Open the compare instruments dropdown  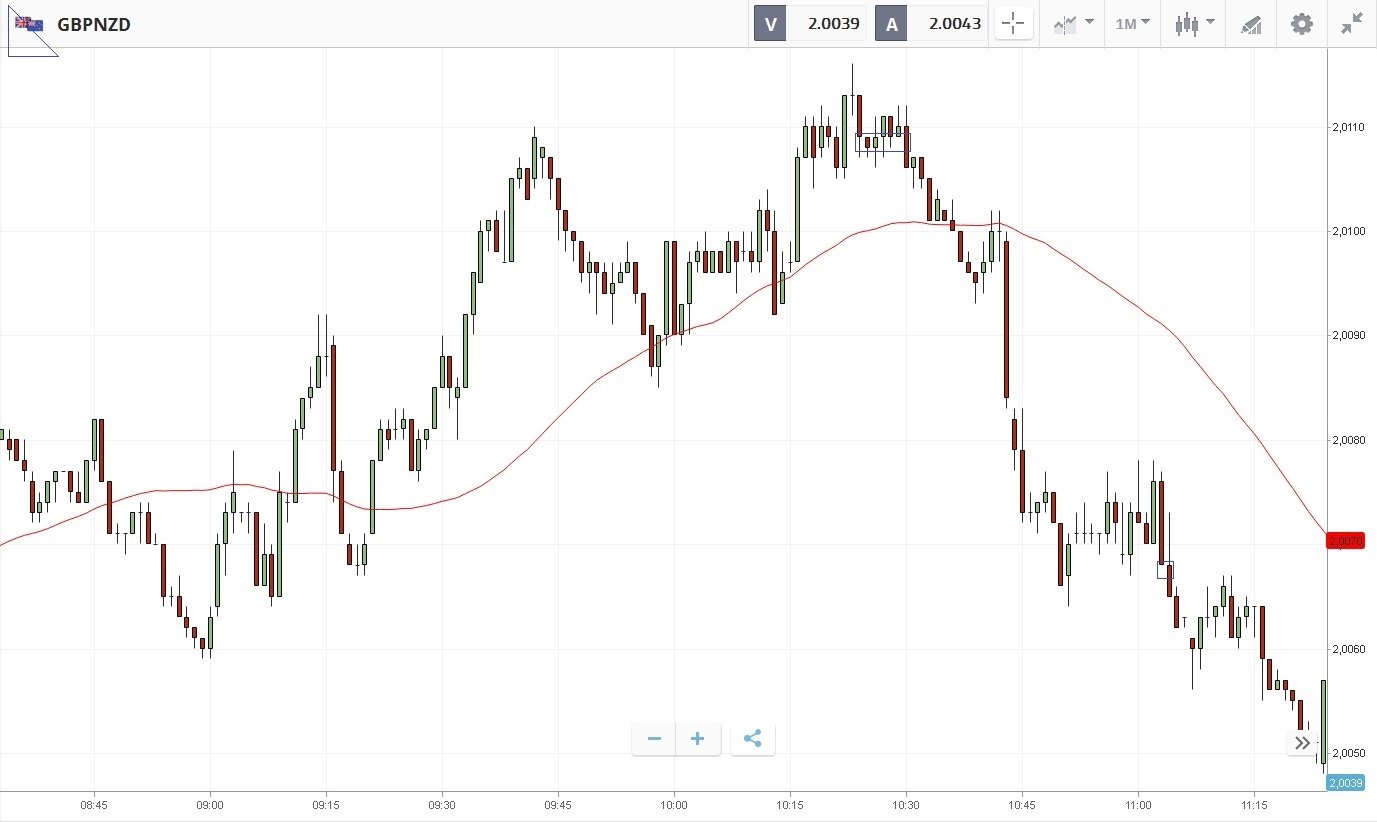[1073, 24]
